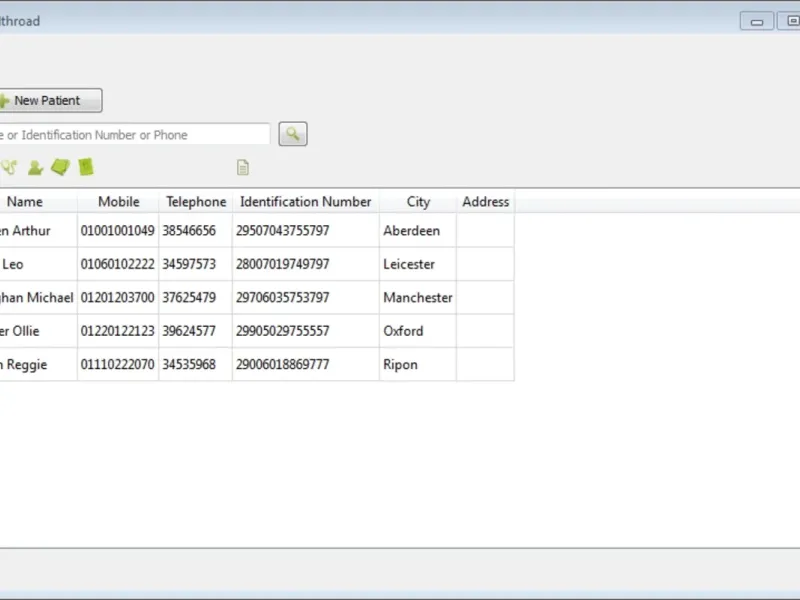Click the green person patient icon
The width and height of the screenshot is (800, 600).
pyautogui.click(x=35, y=167)
